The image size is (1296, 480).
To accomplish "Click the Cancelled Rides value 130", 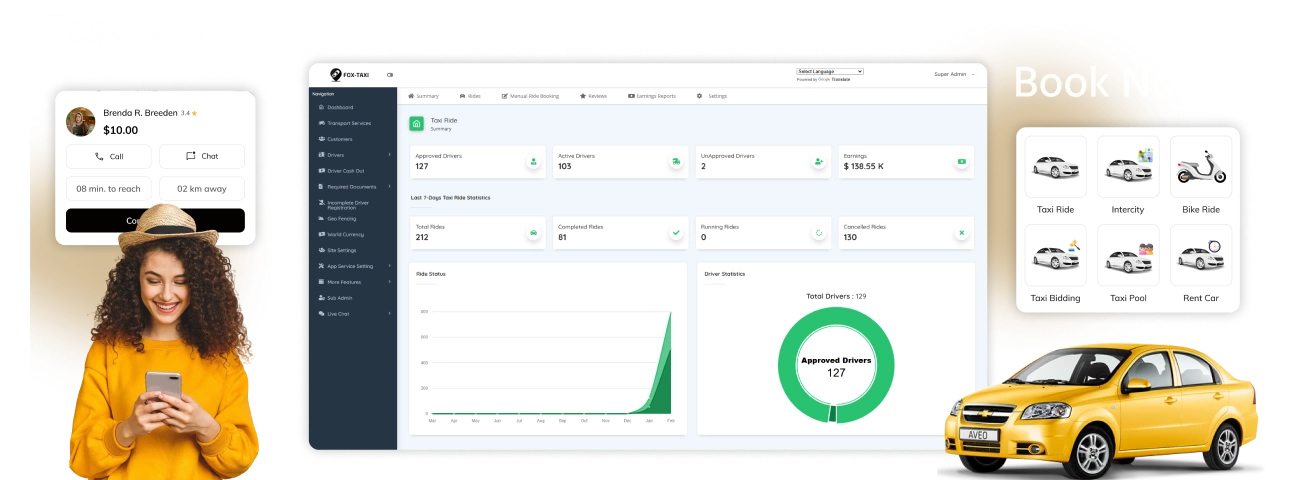I will (850, 237).
